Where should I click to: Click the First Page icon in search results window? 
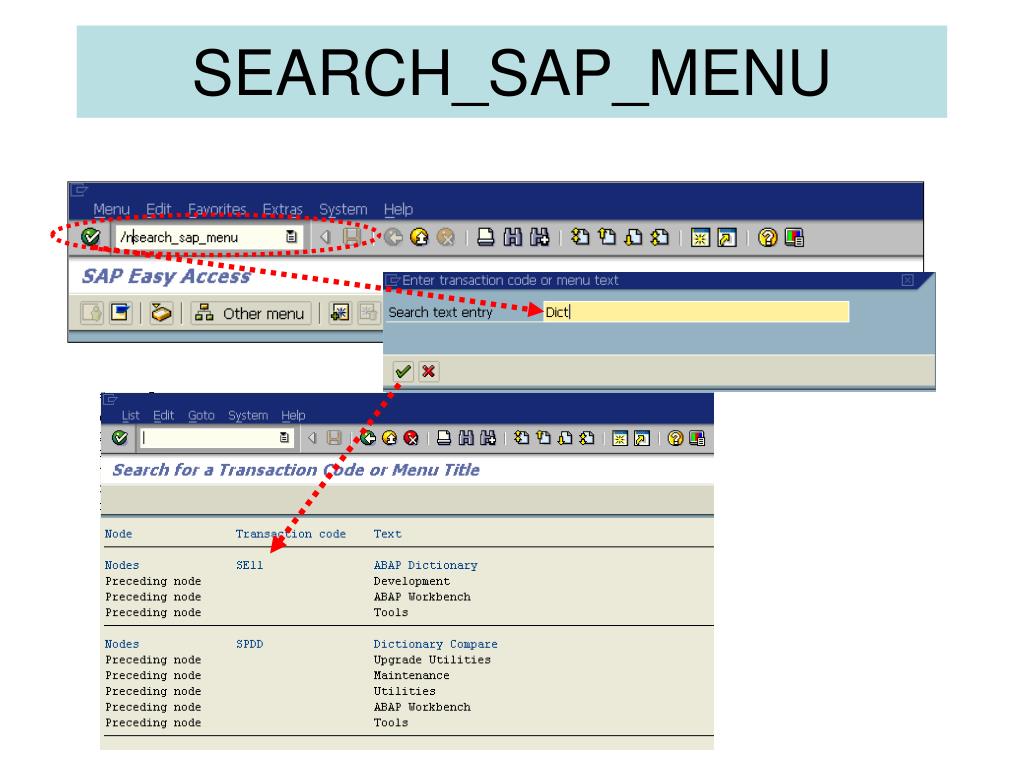tap(521, 438)
